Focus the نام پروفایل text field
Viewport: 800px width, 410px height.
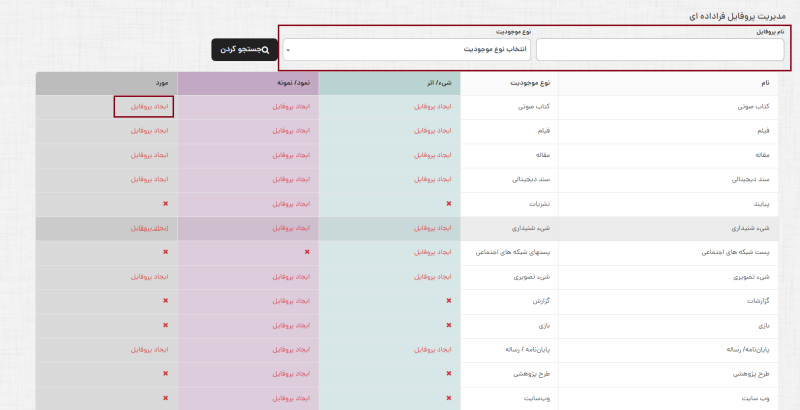pos(659,50)
